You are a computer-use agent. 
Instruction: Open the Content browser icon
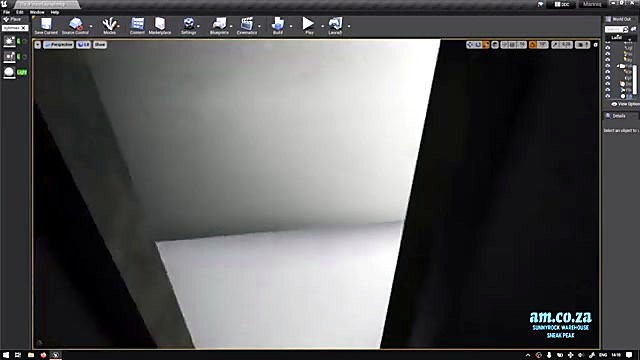pos(137,25)
